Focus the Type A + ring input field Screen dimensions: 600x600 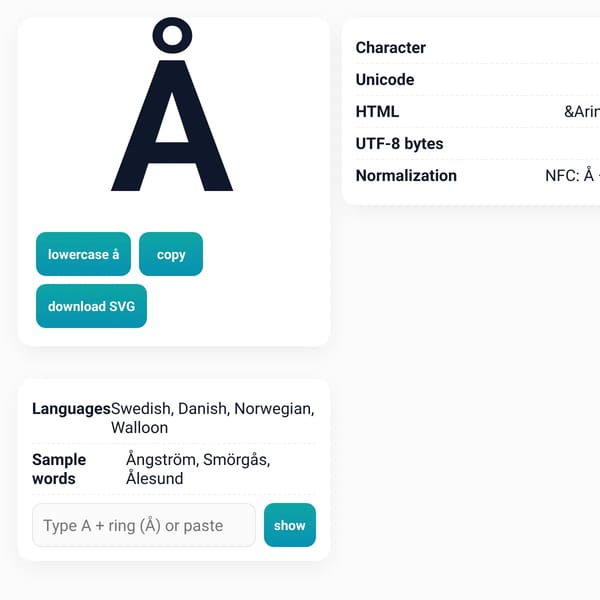tap(144, 525)
